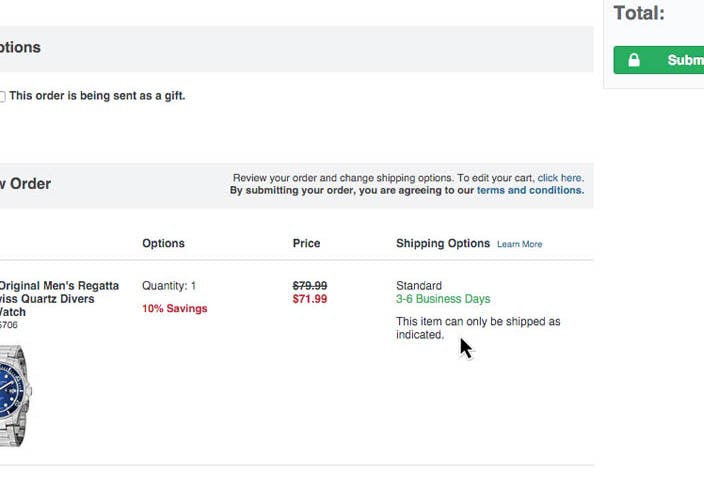Click the Options column header

pyautogui.click(x=163, y=243)
